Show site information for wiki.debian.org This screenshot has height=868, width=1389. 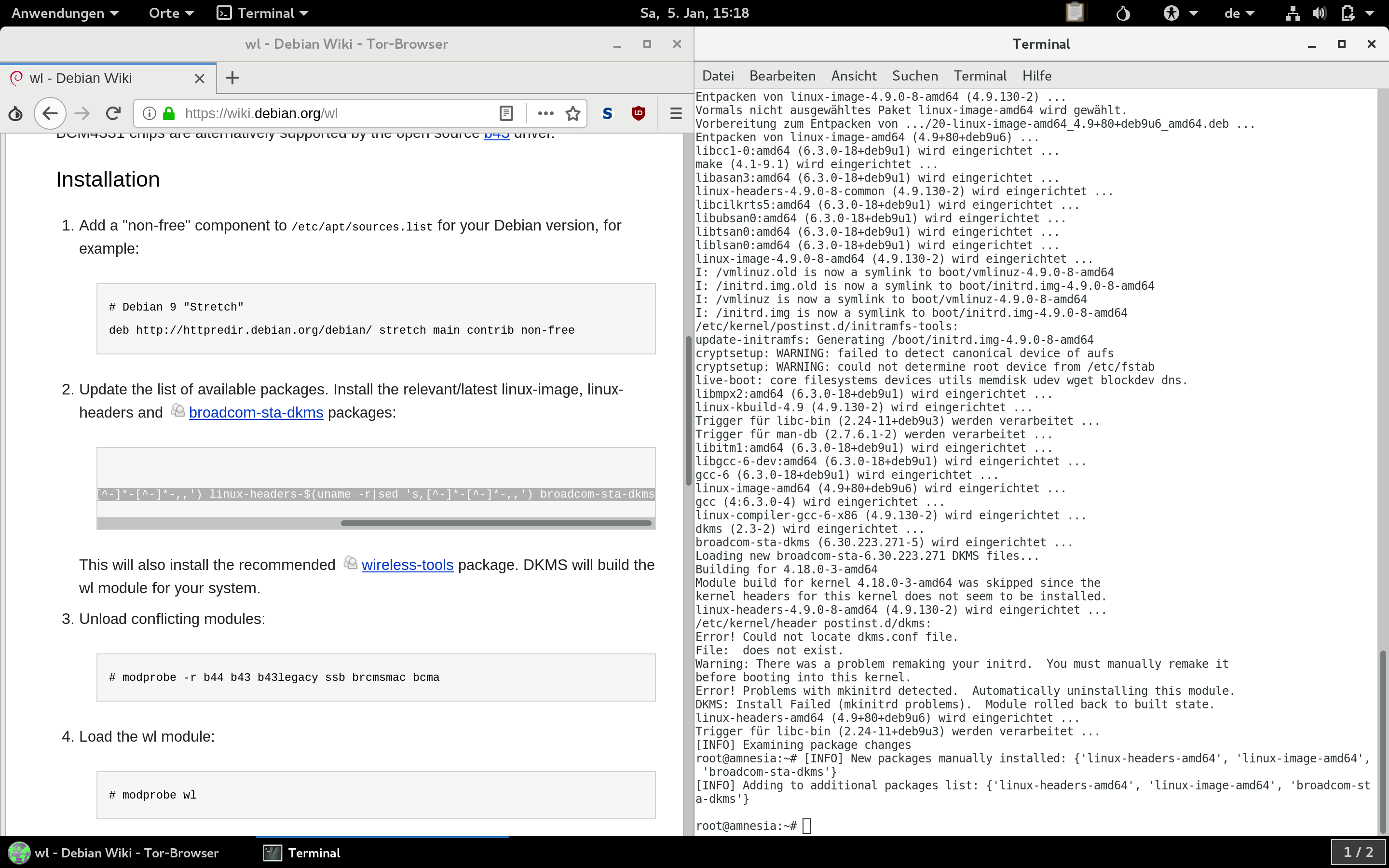click(149, 114)
